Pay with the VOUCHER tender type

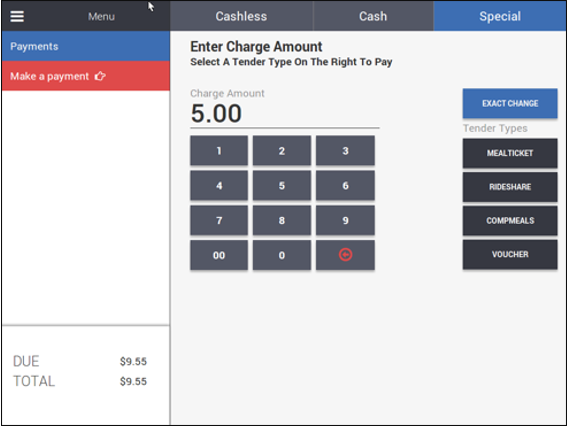coord(510,254)
